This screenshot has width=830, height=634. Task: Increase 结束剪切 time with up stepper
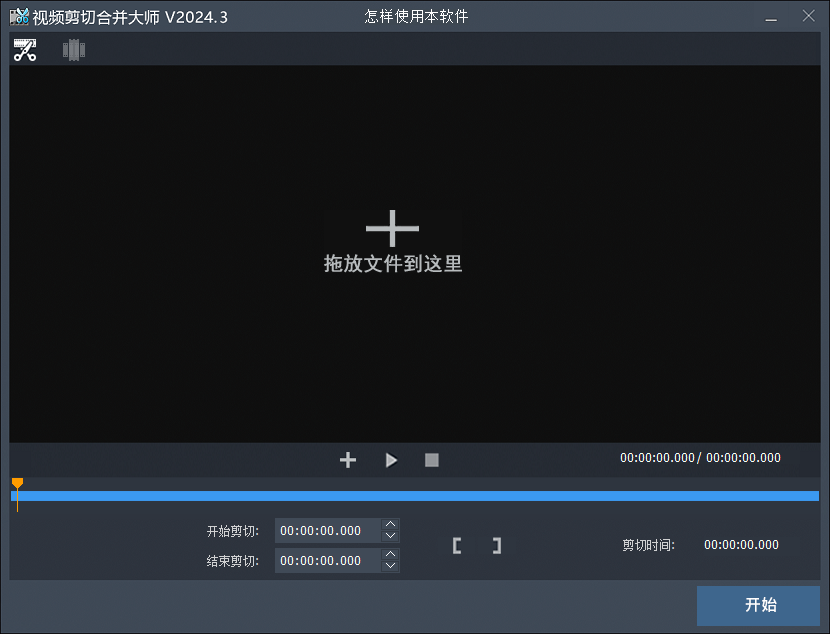391,555
